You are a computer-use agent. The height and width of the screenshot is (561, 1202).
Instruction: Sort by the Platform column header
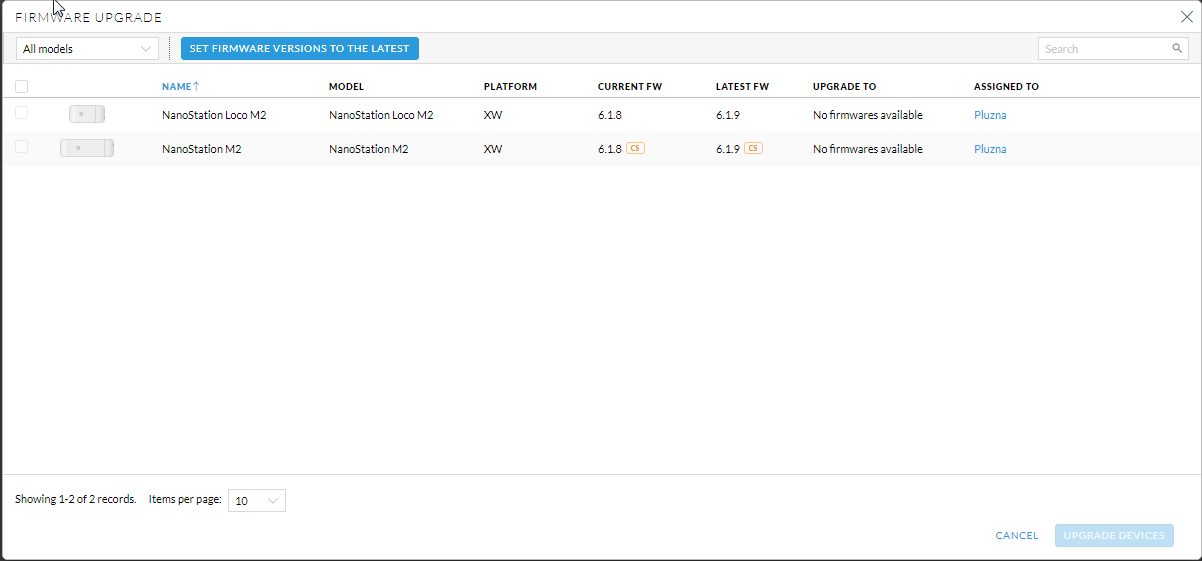510,87
